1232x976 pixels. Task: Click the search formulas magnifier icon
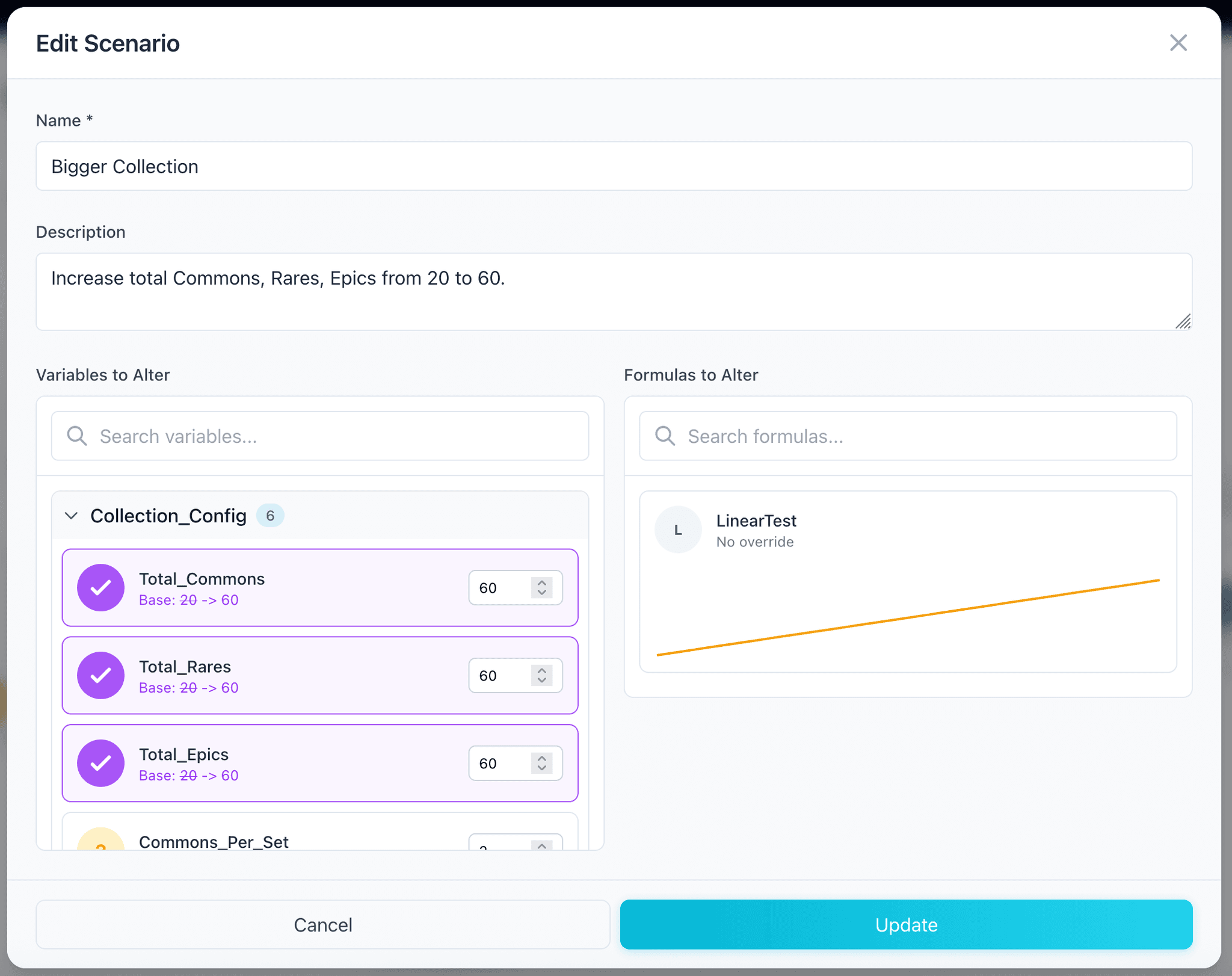tap(665, 436)
